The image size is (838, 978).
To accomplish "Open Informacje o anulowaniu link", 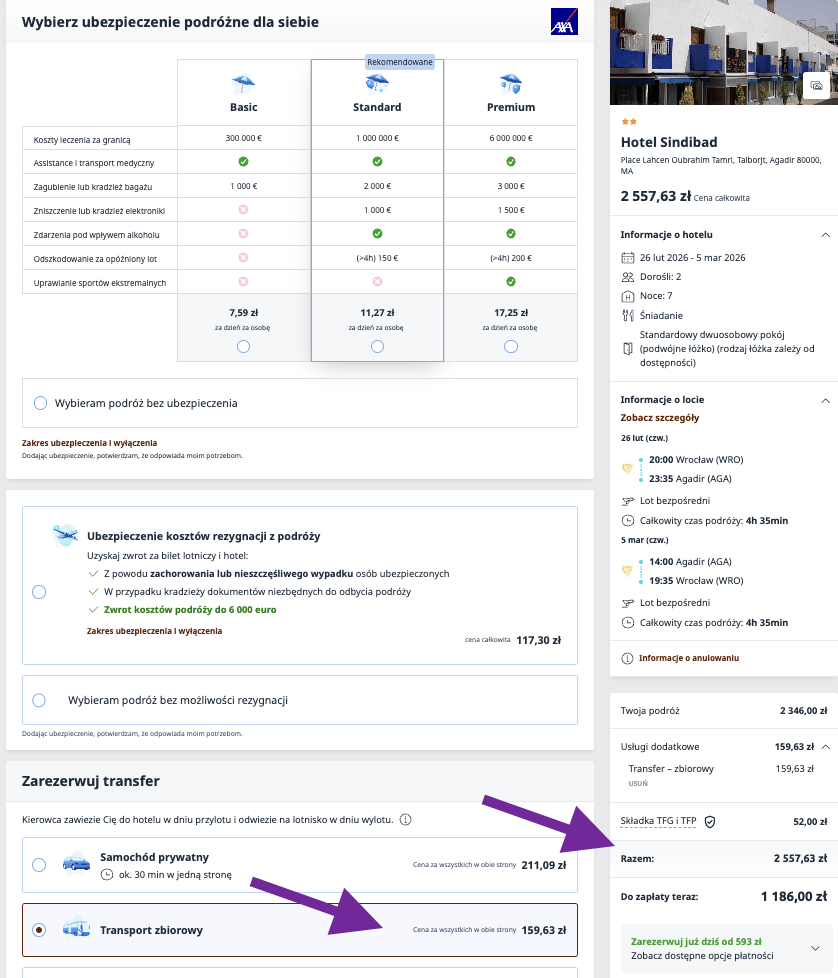I will (688, 658).
